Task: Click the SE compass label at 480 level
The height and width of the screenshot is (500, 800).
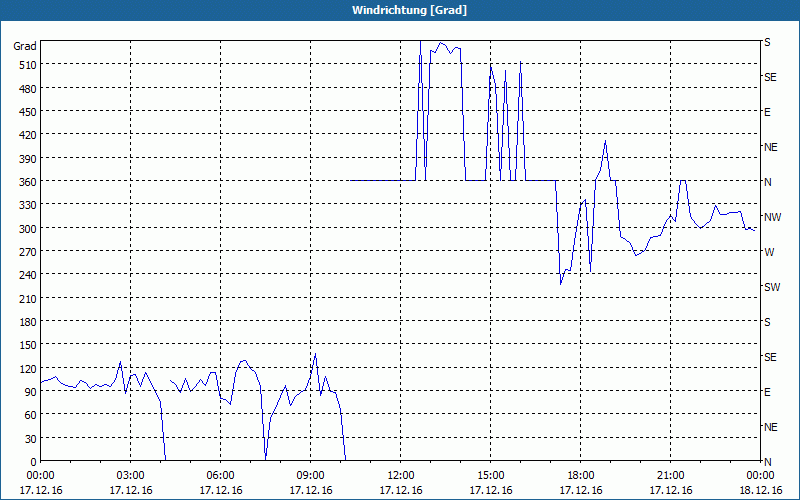Action: (770, 78)
